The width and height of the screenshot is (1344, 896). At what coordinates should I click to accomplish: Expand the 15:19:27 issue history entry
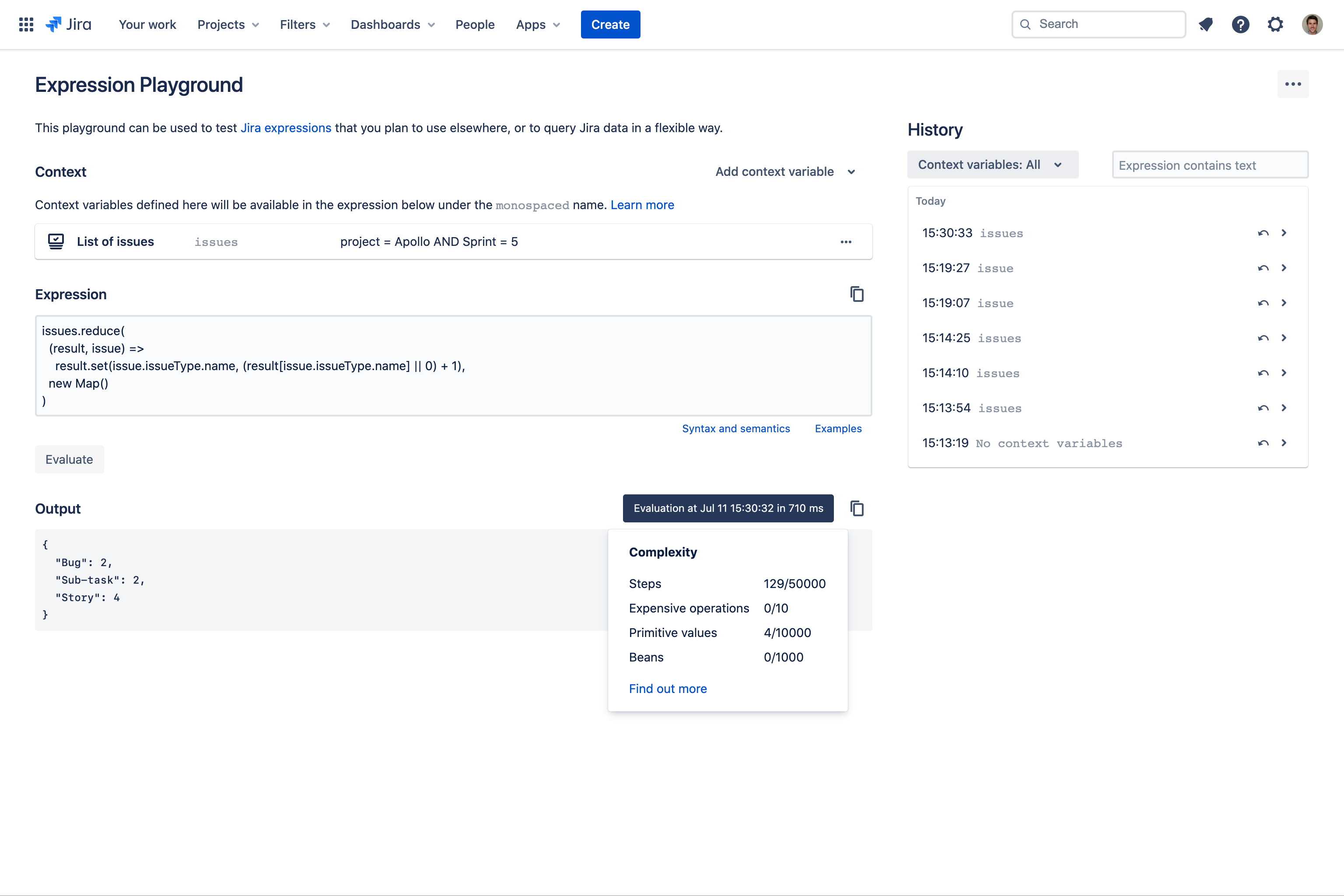1284,268
